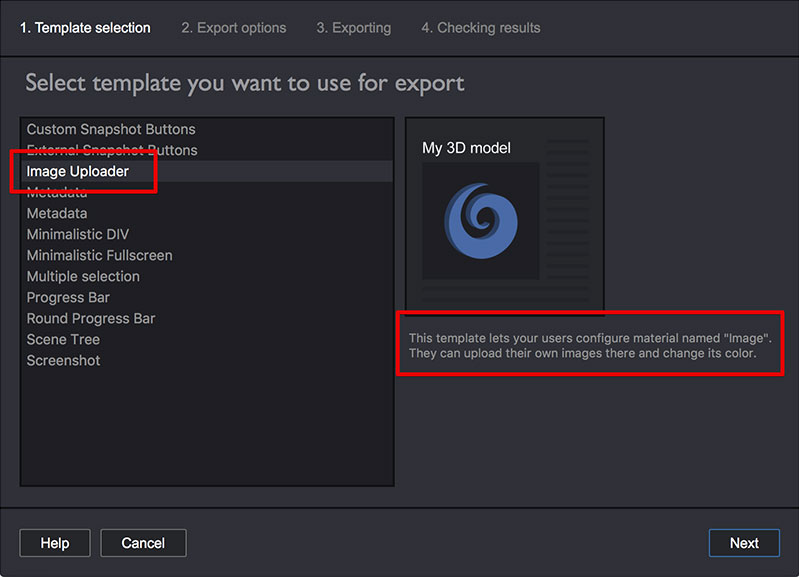The height and width of the screenshot is (577, 799).
Task: Pick the Scene Tree template
Action: click(207, 339)
